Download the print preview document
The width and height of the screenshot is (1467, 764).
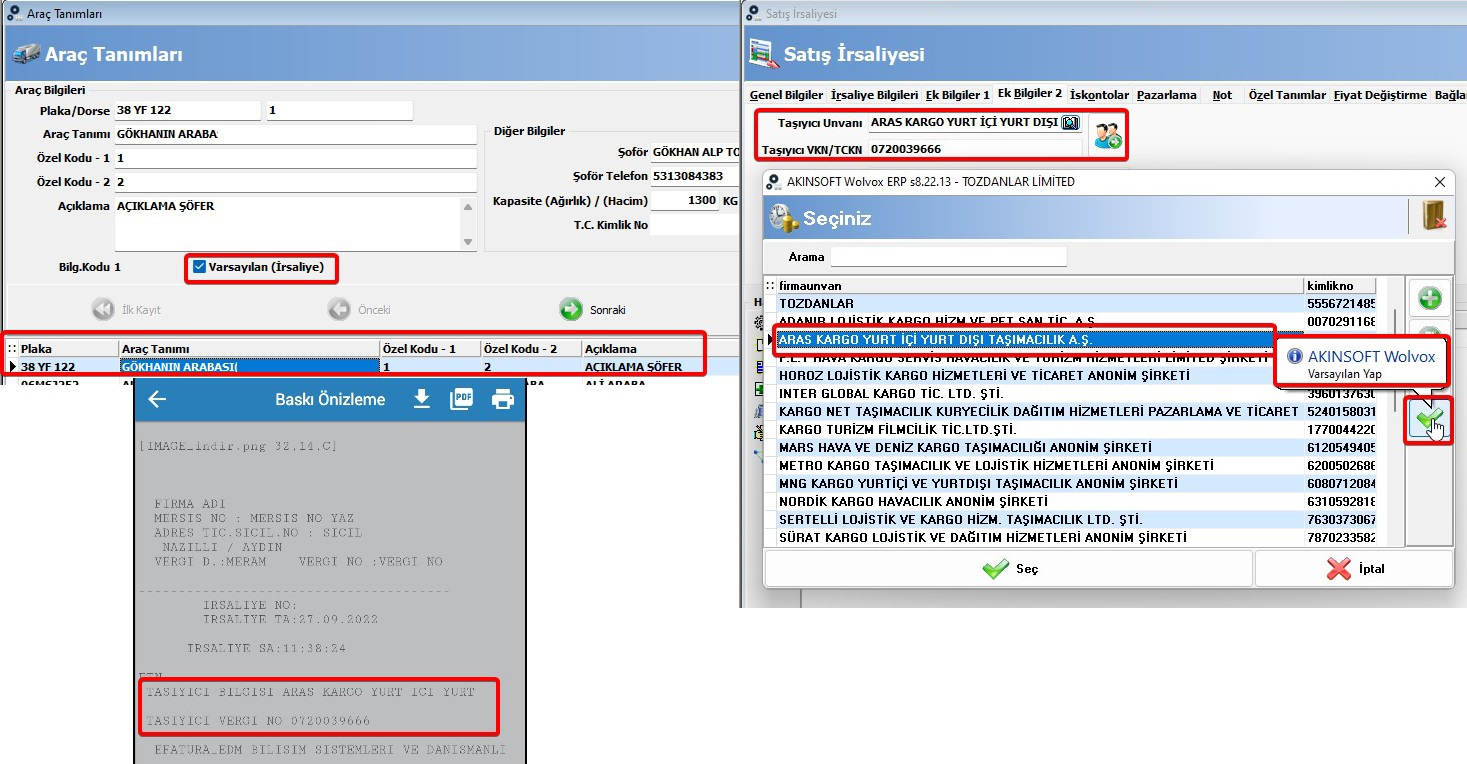[422, 400]
